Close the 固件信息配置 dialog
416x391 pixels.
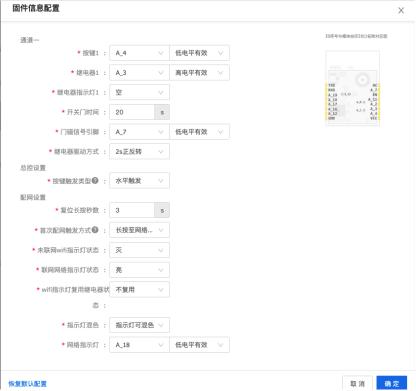click(401, 10)
